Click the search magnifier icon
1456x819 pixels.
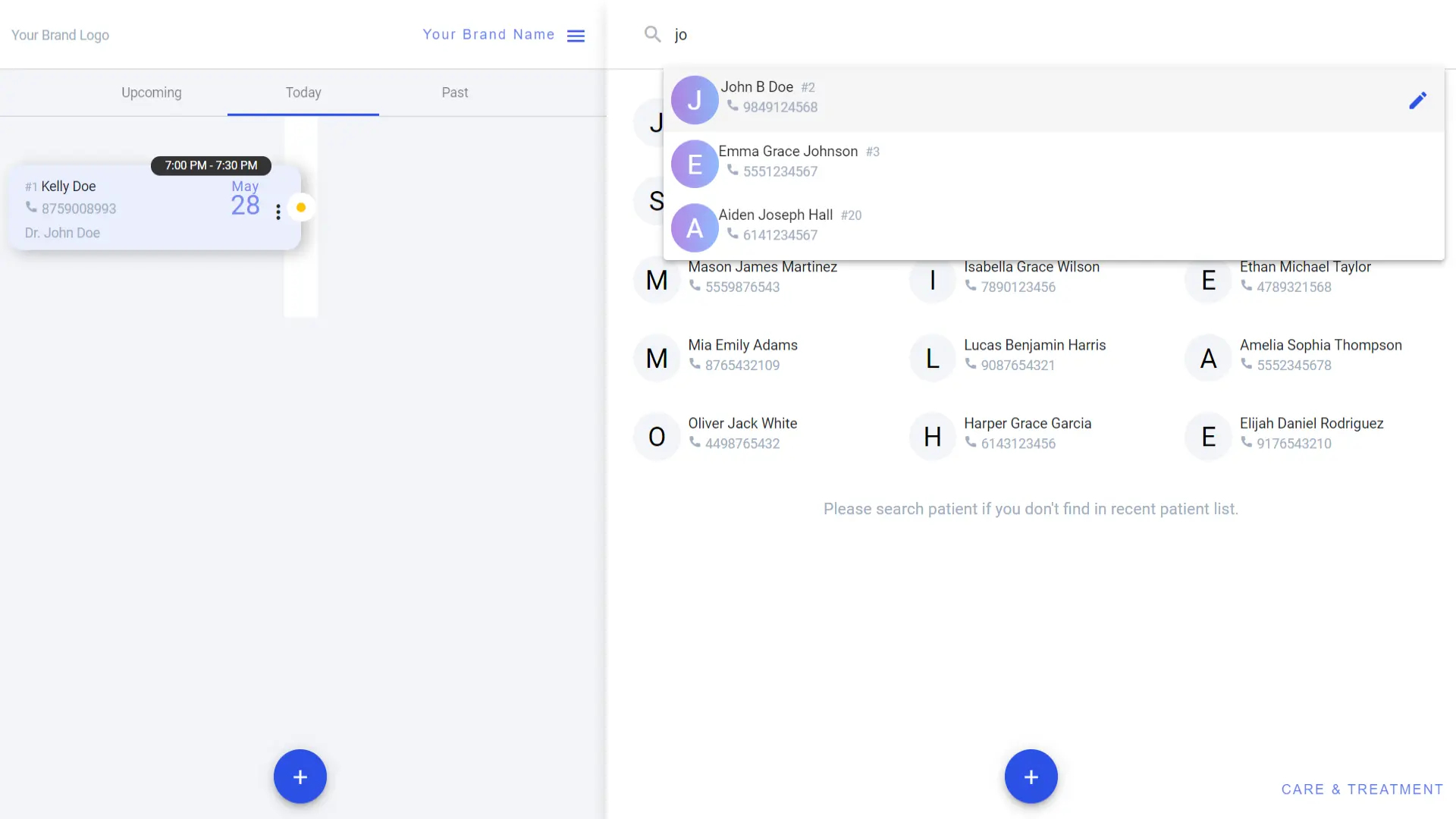tap(652, 34)
